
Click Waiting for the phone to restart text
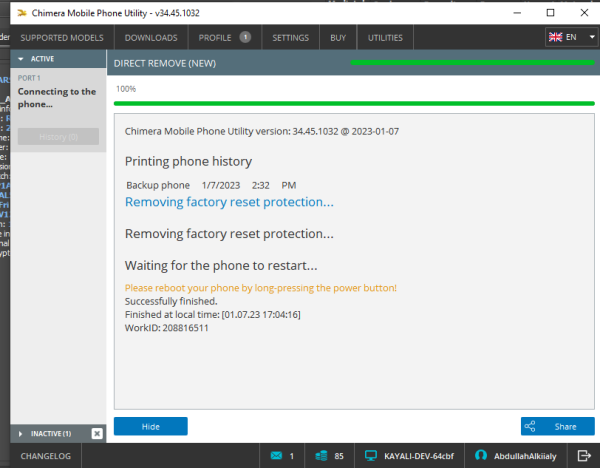(x=221, y=266)
